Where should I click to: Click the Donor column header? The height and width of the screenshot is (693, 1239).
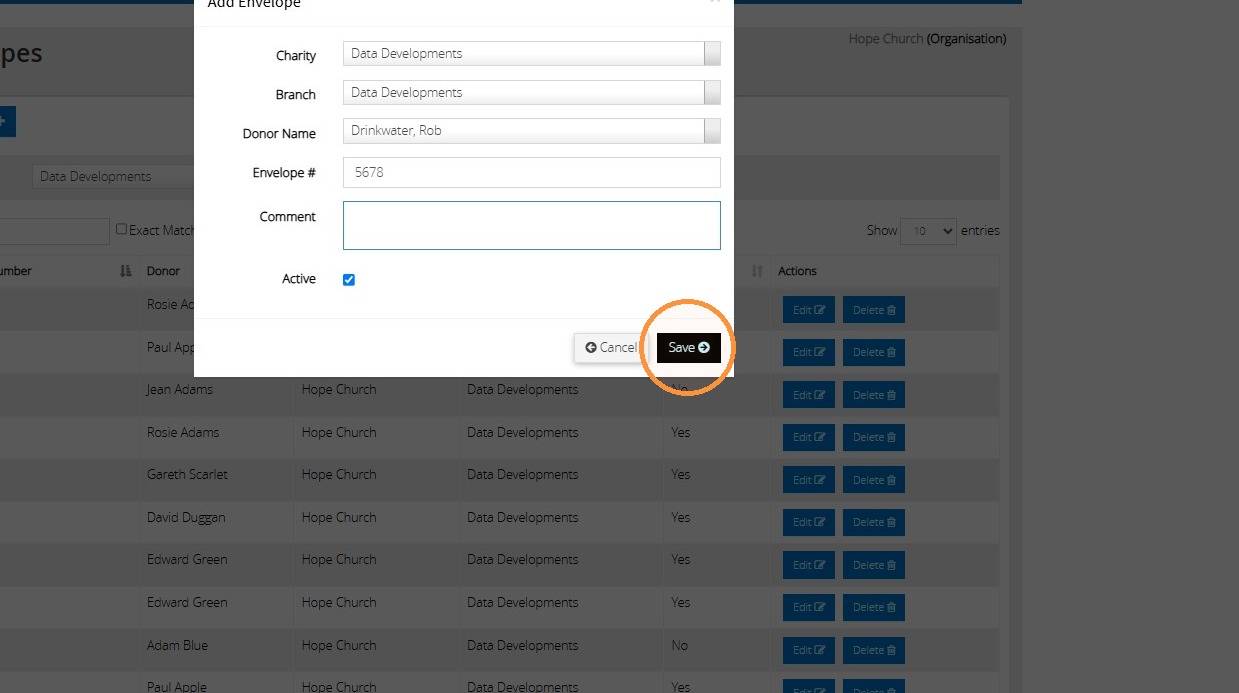point(163,271)
